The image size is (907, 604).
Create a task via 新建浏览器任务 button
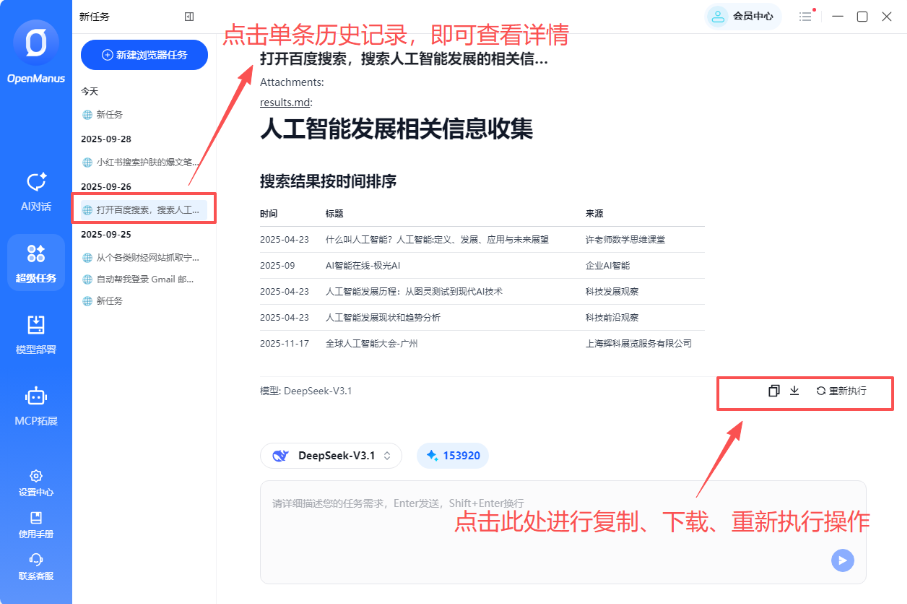[x=143, y=54]
